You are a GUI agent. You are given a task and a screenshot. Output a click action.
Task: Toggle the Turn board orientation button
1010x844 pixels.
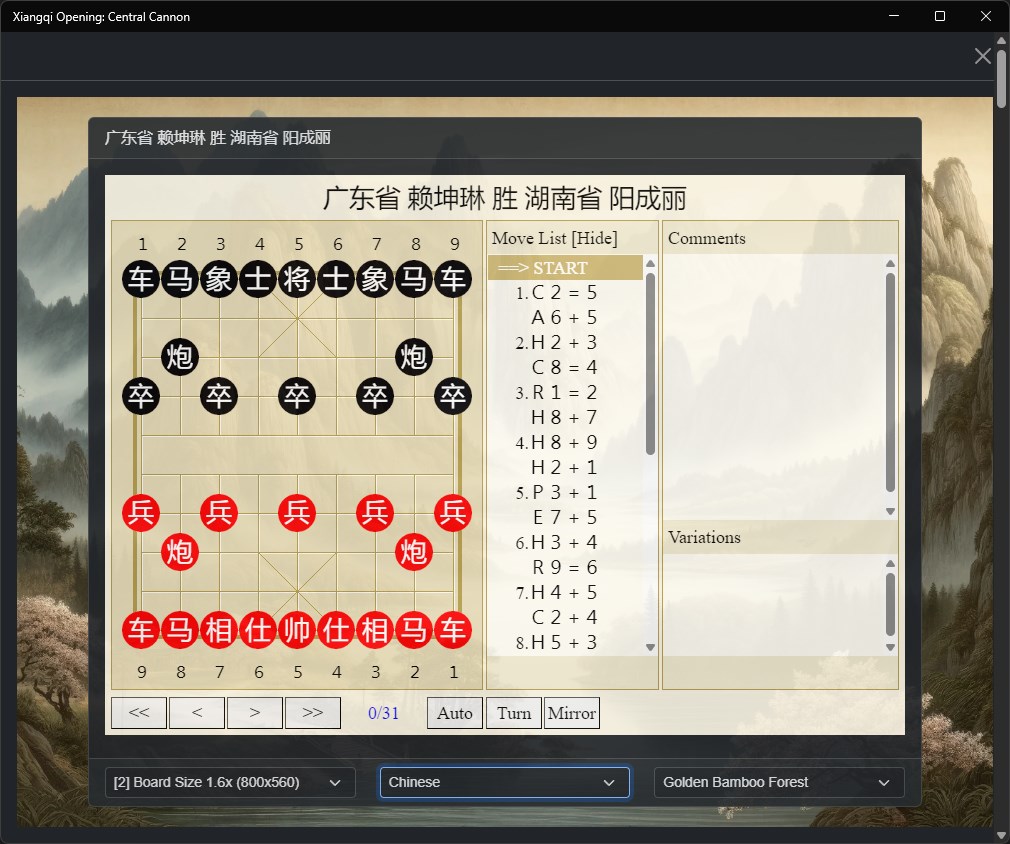coord(513,713)
